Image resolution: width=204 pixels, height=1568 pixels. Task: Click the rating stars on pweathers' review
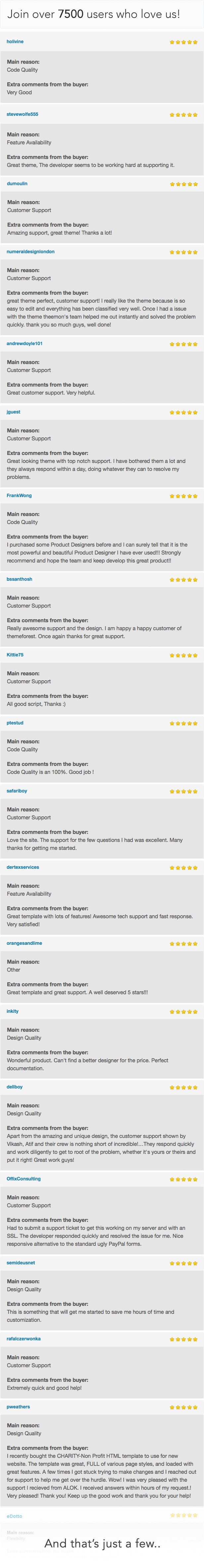tap(183, 1407)
